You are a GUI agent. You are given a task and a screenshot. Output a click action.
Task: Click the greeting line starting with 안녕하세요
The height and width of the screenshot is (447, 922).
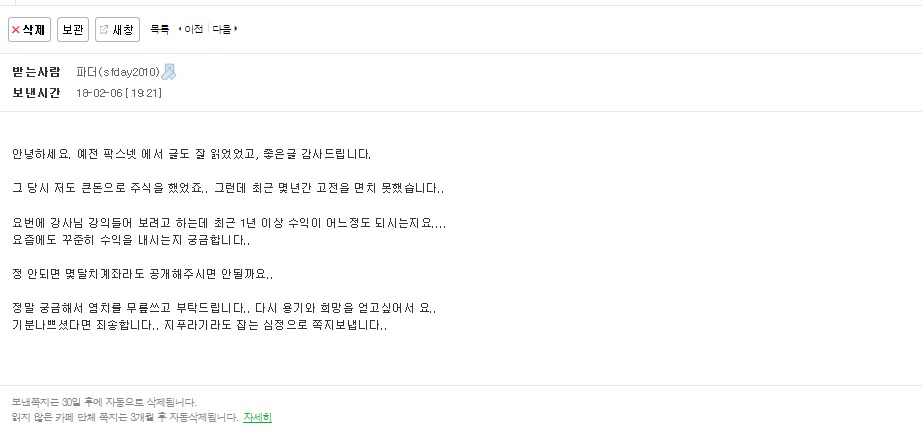click(191, 154)
